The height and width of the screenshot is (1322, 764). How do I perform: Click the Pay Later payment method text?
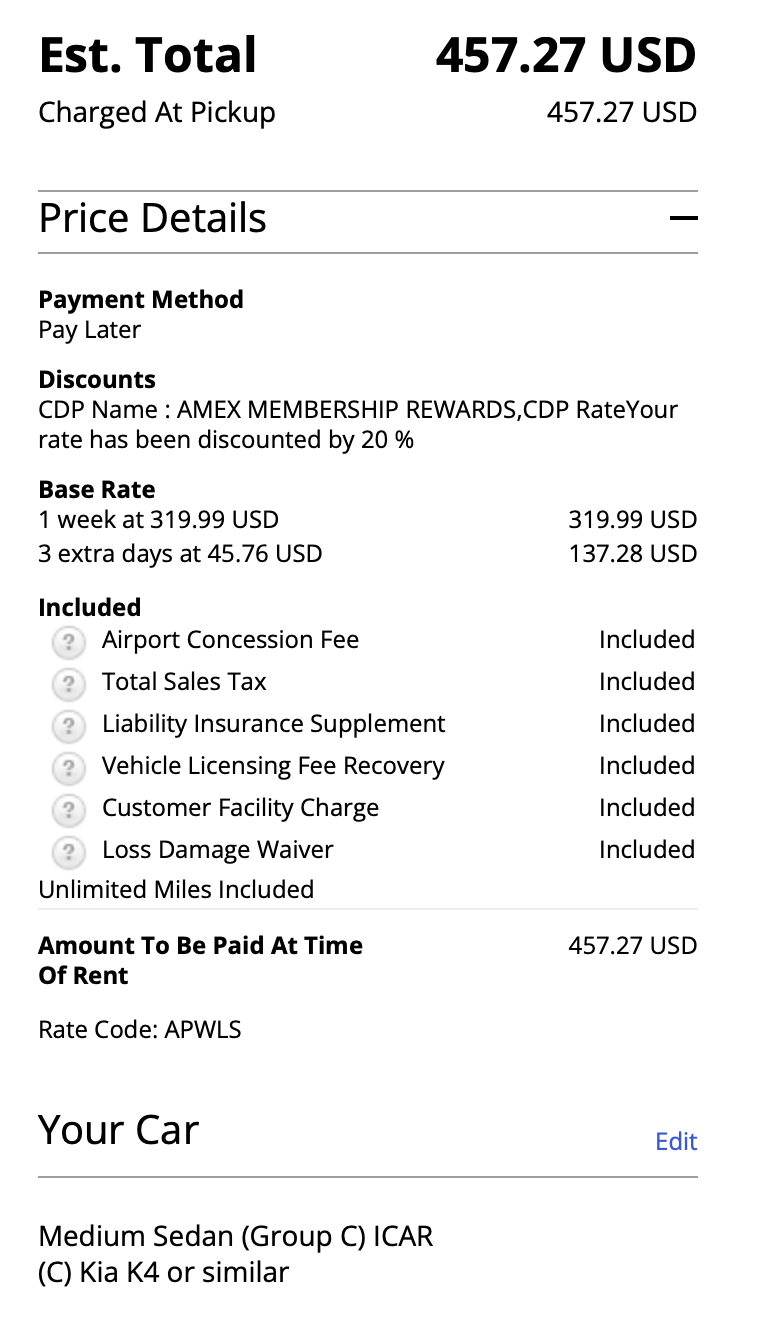pyautogui.click(x=90, y=330)
